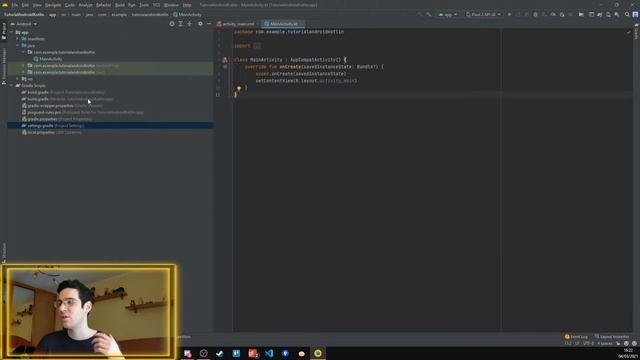Click the example breadcrumb

pos(119,14)
